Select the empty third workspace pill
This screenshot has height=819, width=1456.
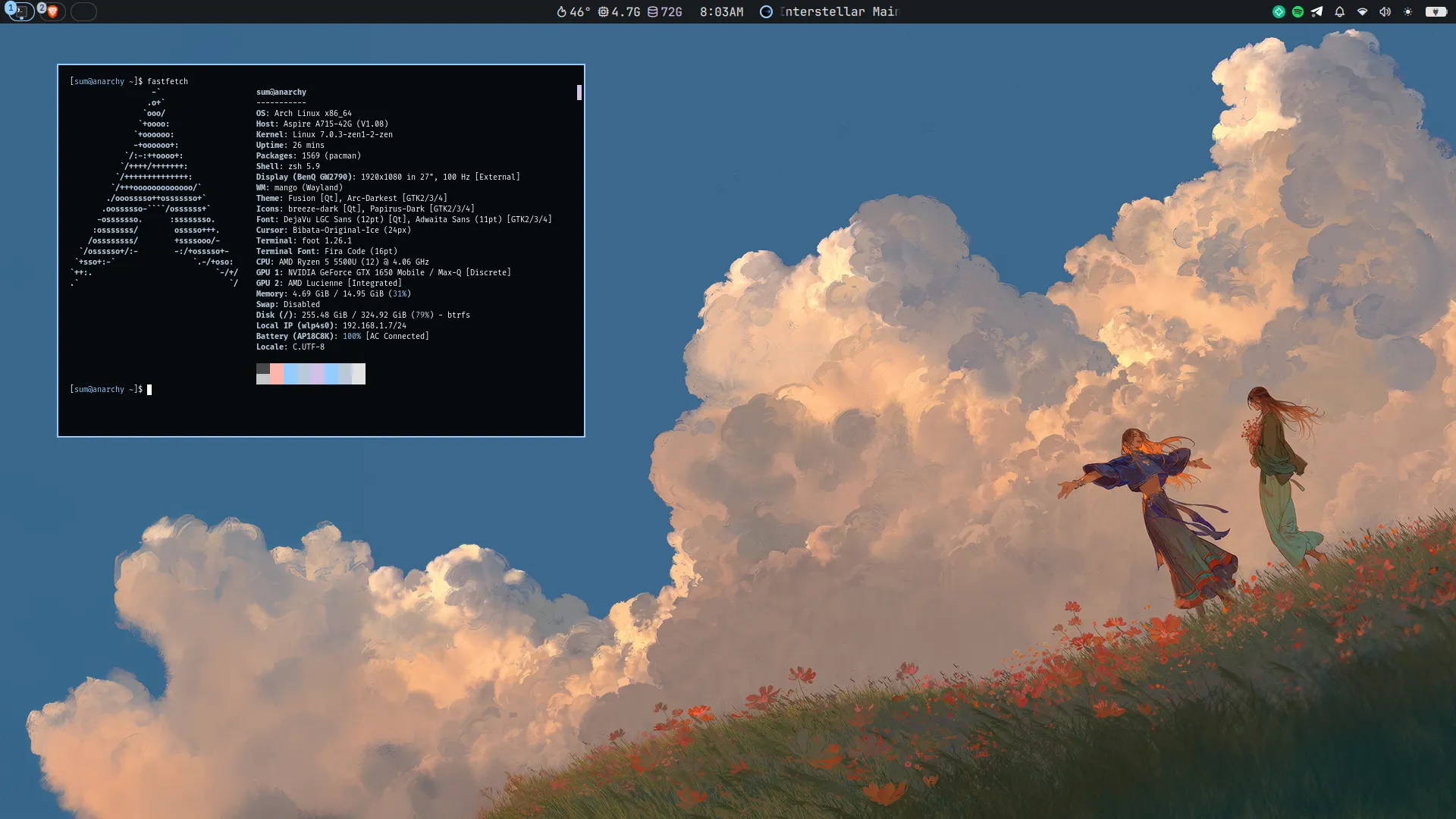[x=83, y=11]
